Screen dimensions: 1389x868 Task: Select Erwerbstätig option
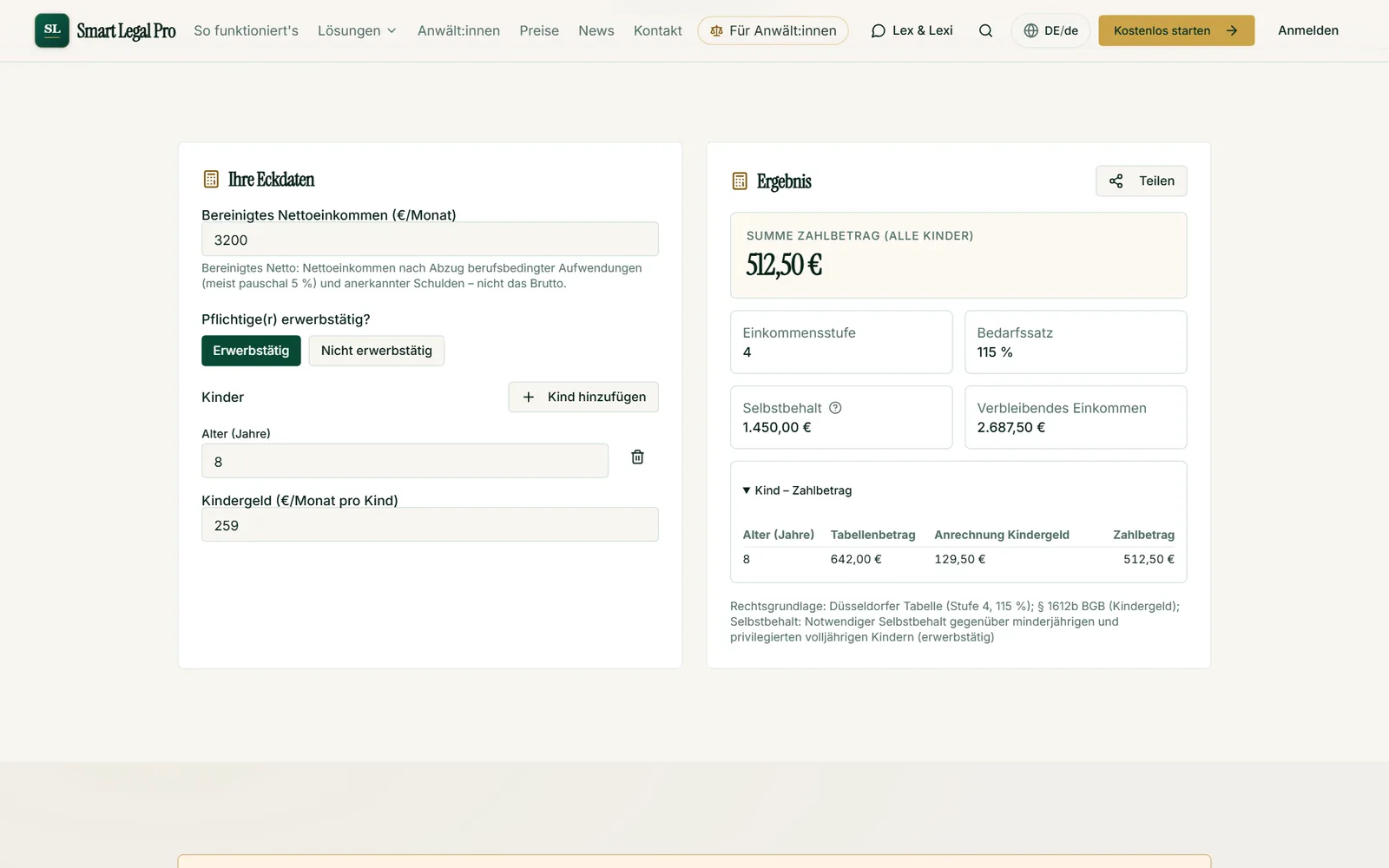click(x=251, y=351)
